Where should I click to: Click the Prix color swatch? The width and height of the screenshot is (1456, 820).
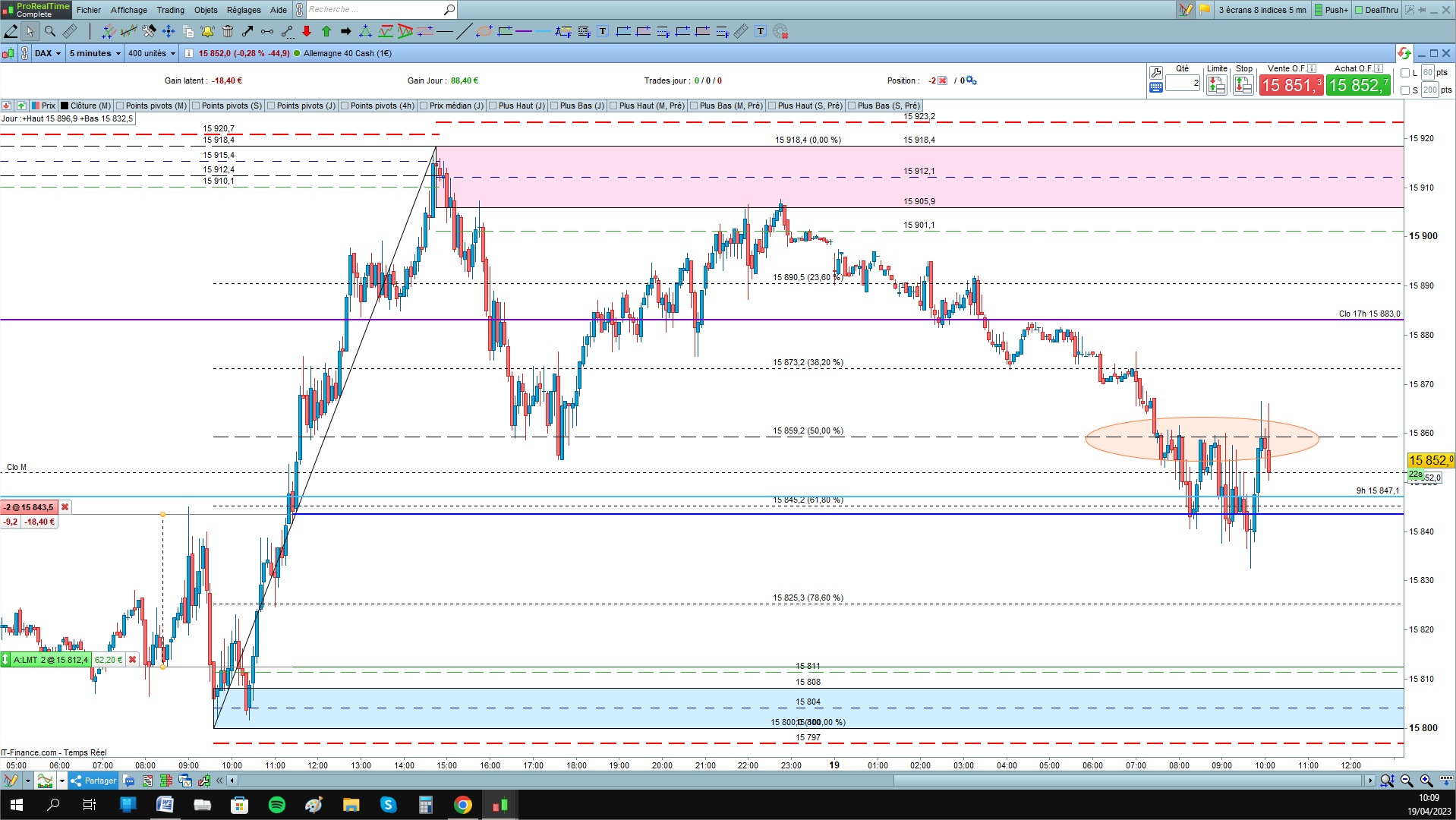pyautogui.click(x=35, y=106)
